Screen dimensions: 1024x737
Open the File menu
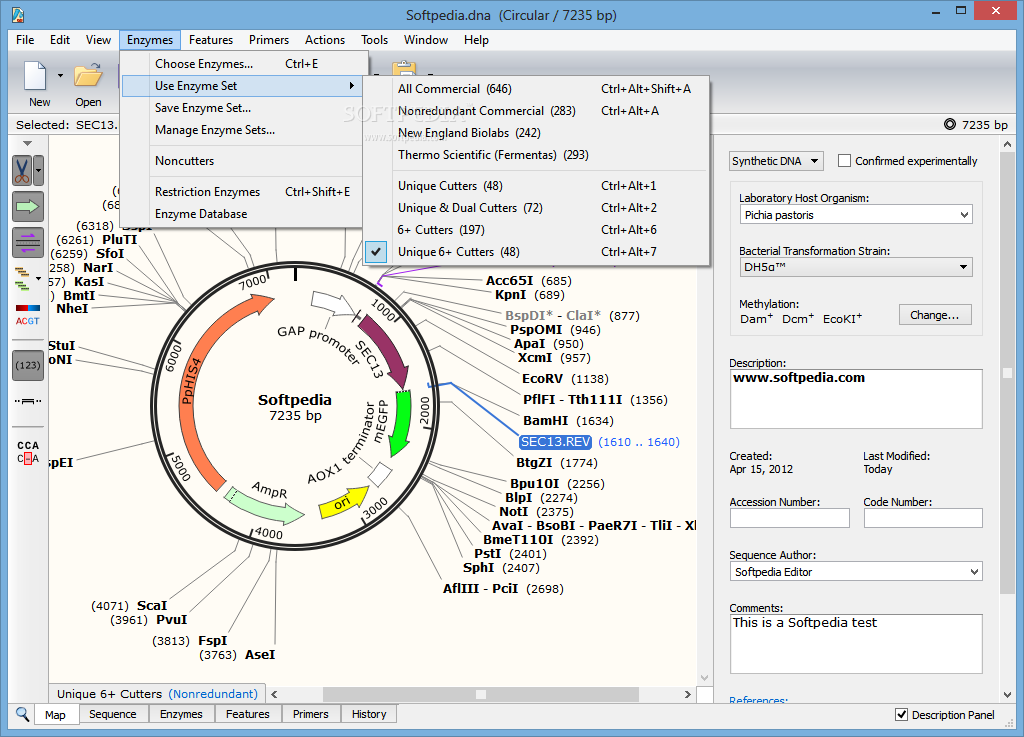[x=25, y=40]
